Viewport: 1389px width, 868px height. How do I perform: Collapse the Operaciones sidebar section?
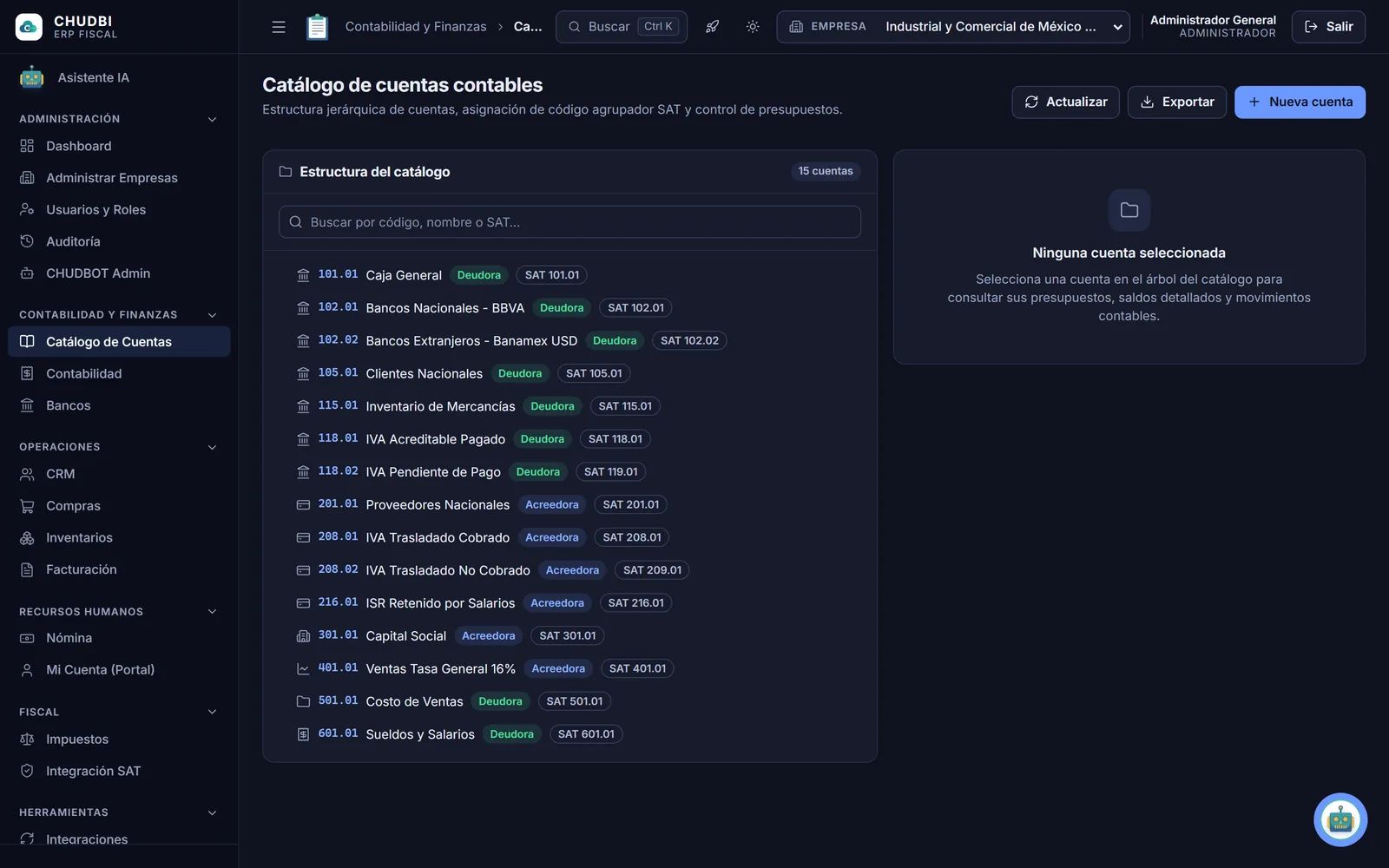click(212, 447)
